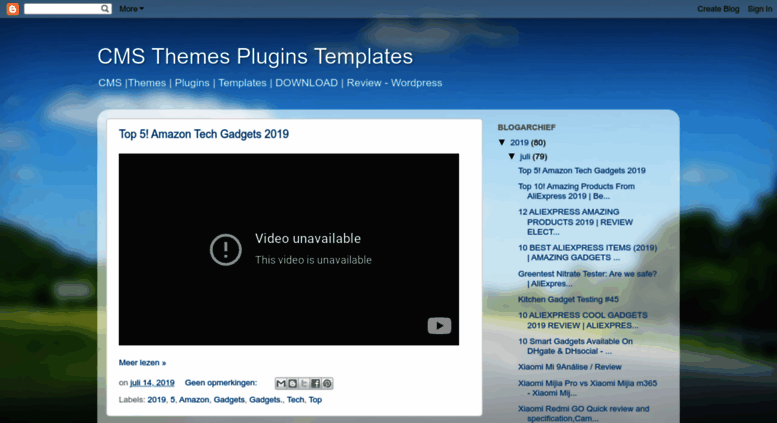
Task: Open the Gadgets. label link
Action: (266, 399)
